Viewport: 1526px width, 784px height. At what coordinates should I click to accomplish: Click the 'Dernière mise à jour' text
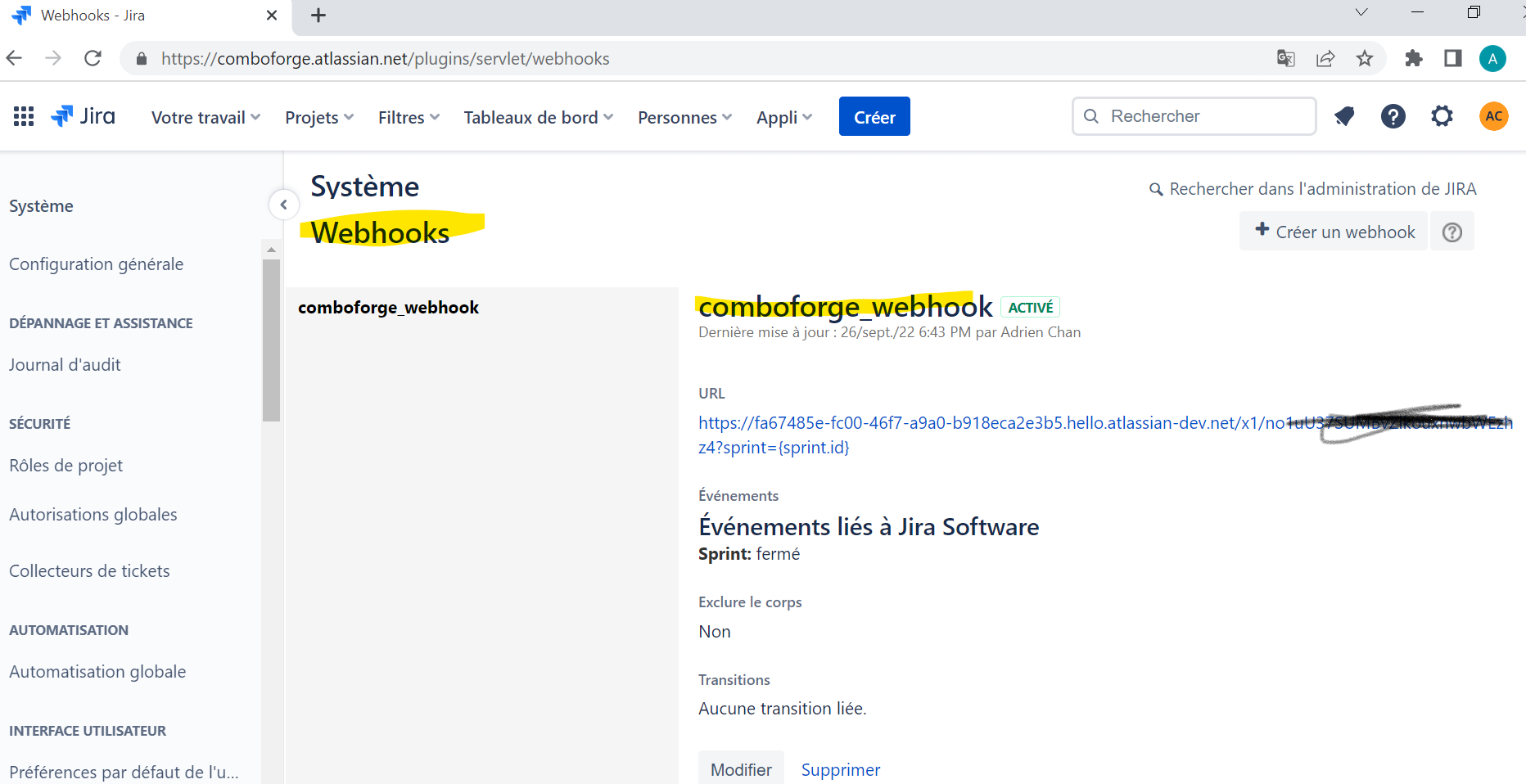(889, 332)
